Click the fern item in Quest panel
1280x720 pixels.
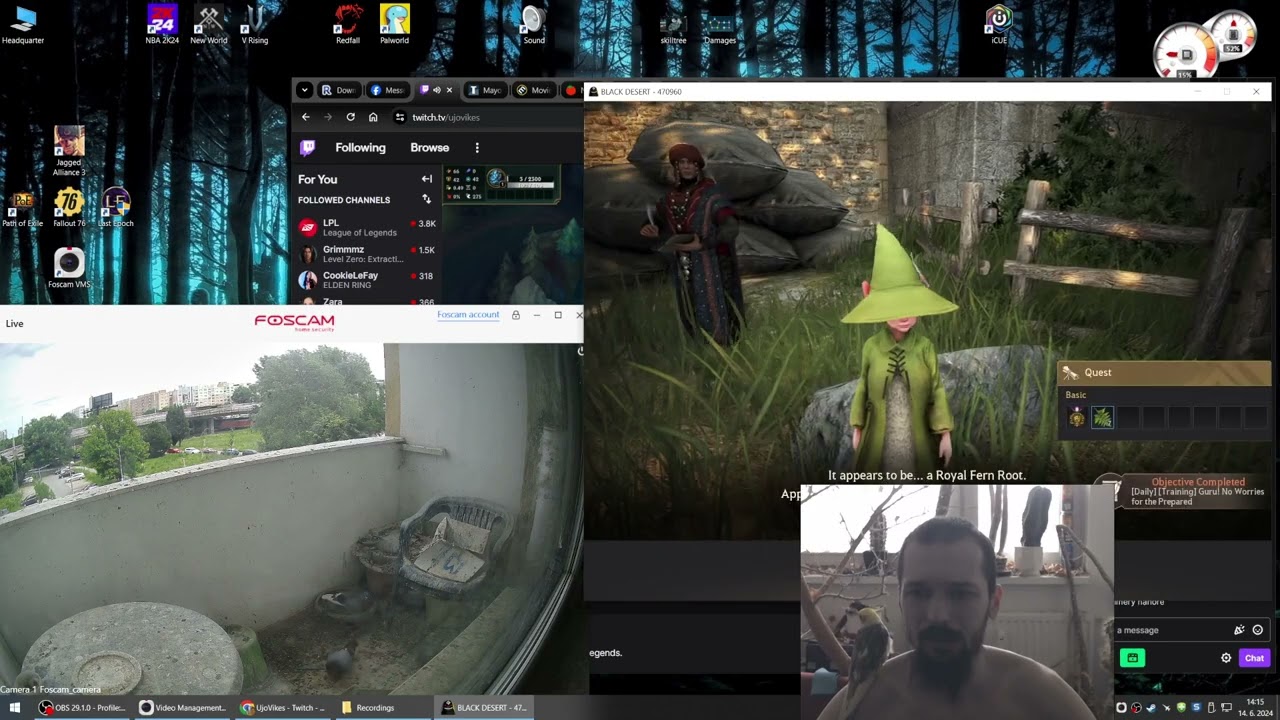coord(1102,417)
